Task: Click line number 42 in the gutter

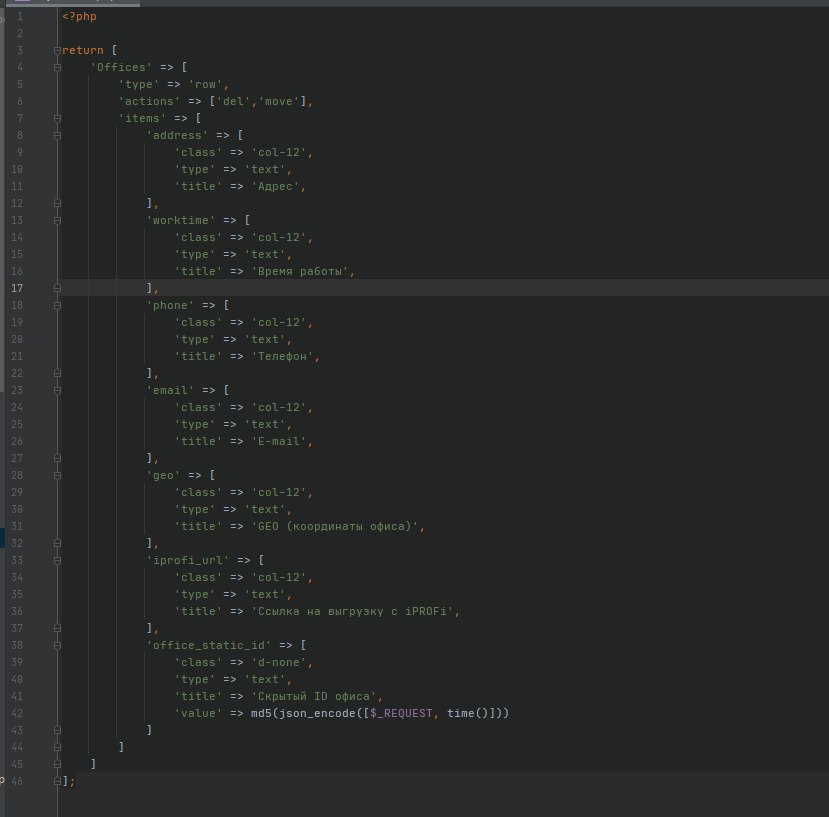Action: (x=17, y=713)
